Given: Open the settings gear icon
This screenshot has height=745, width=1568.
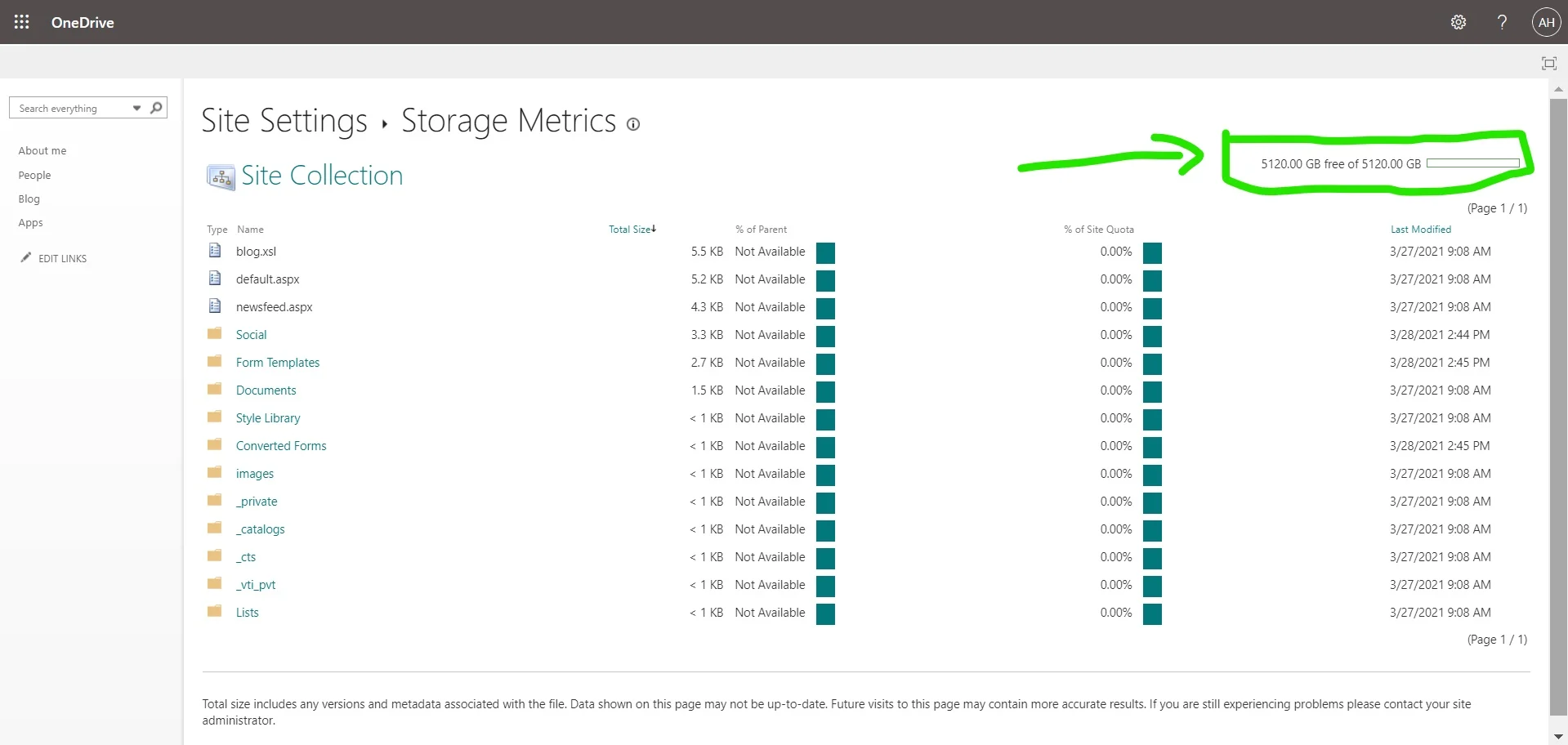Looking at the screenshot, I should pyautogui.click(x=1459, y=22).
